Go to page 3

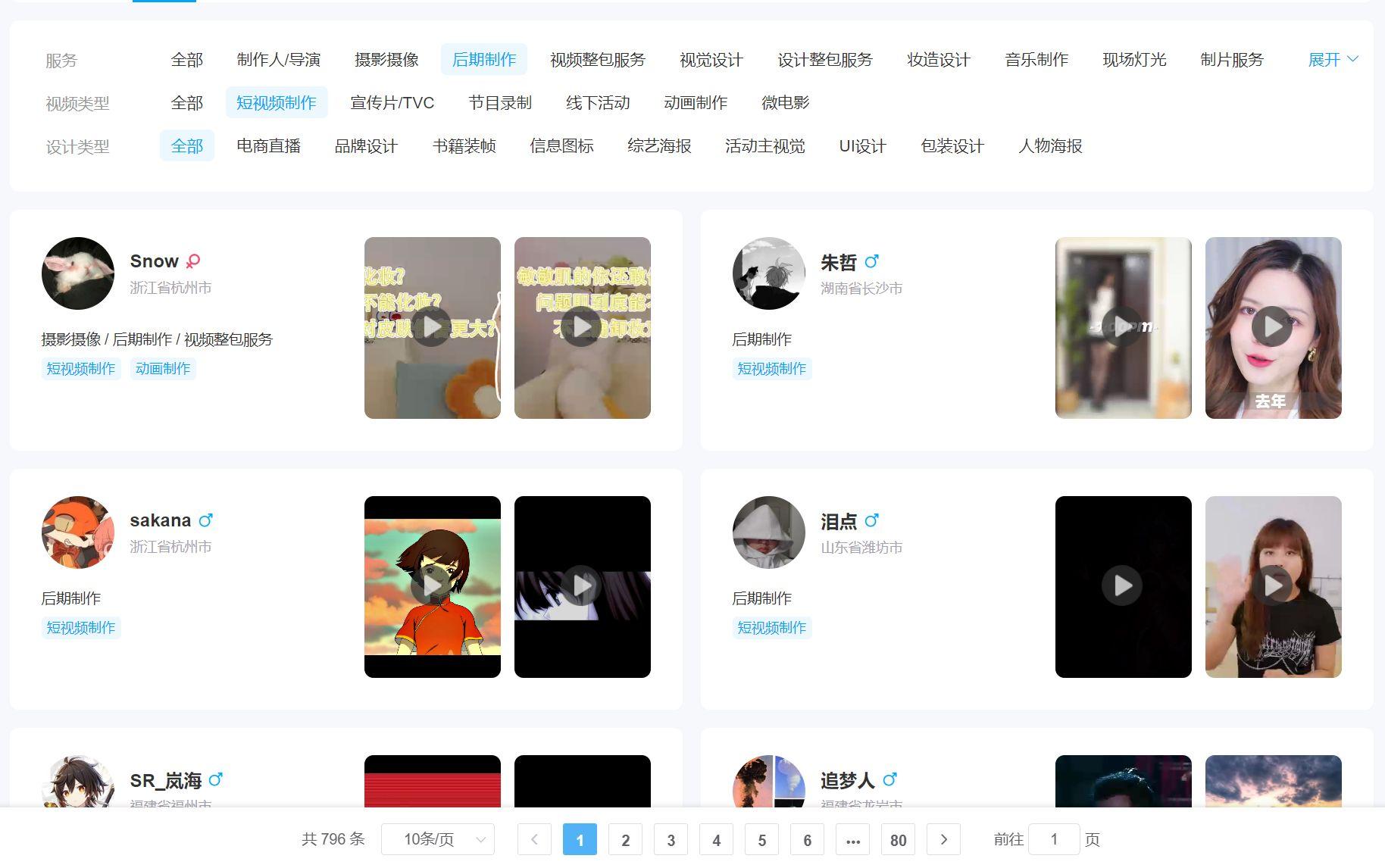tap(671, 839)
